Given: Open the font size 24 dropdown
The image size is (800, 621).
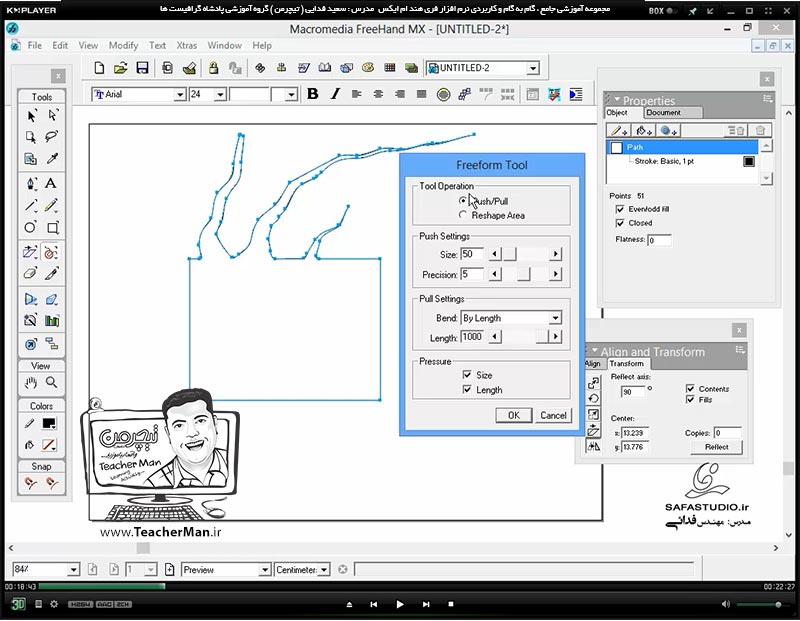Looking at the screenshot, I should [x=220, y=94].
